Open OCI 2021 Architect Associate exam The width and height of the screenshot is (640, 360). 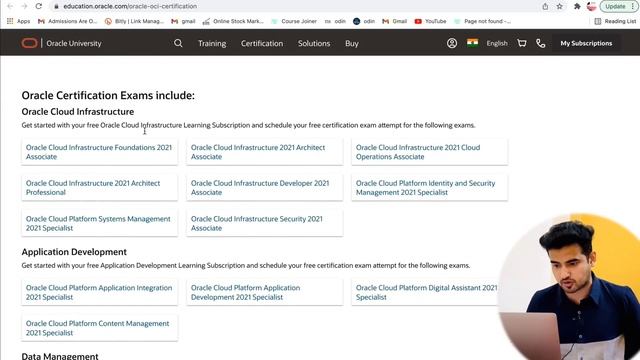click(264, 152)
